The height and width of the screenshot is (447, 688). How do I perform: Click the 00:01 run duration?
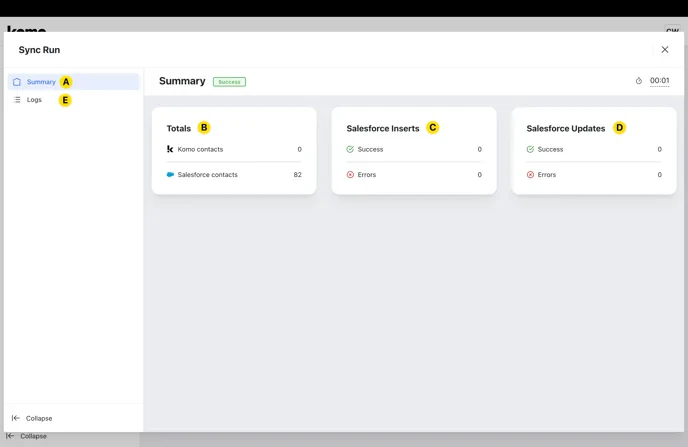(659, 80)
